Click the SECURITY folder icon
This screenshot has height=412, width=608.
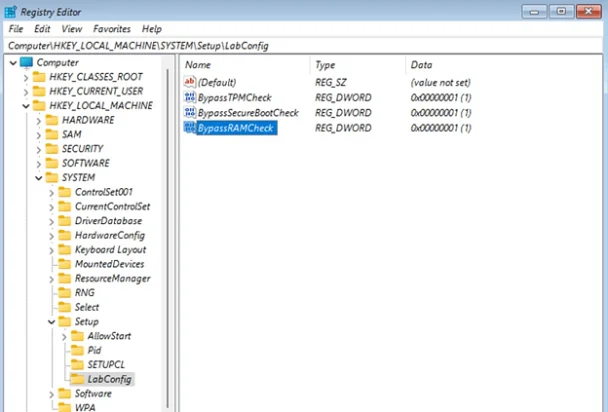(52, 148)
